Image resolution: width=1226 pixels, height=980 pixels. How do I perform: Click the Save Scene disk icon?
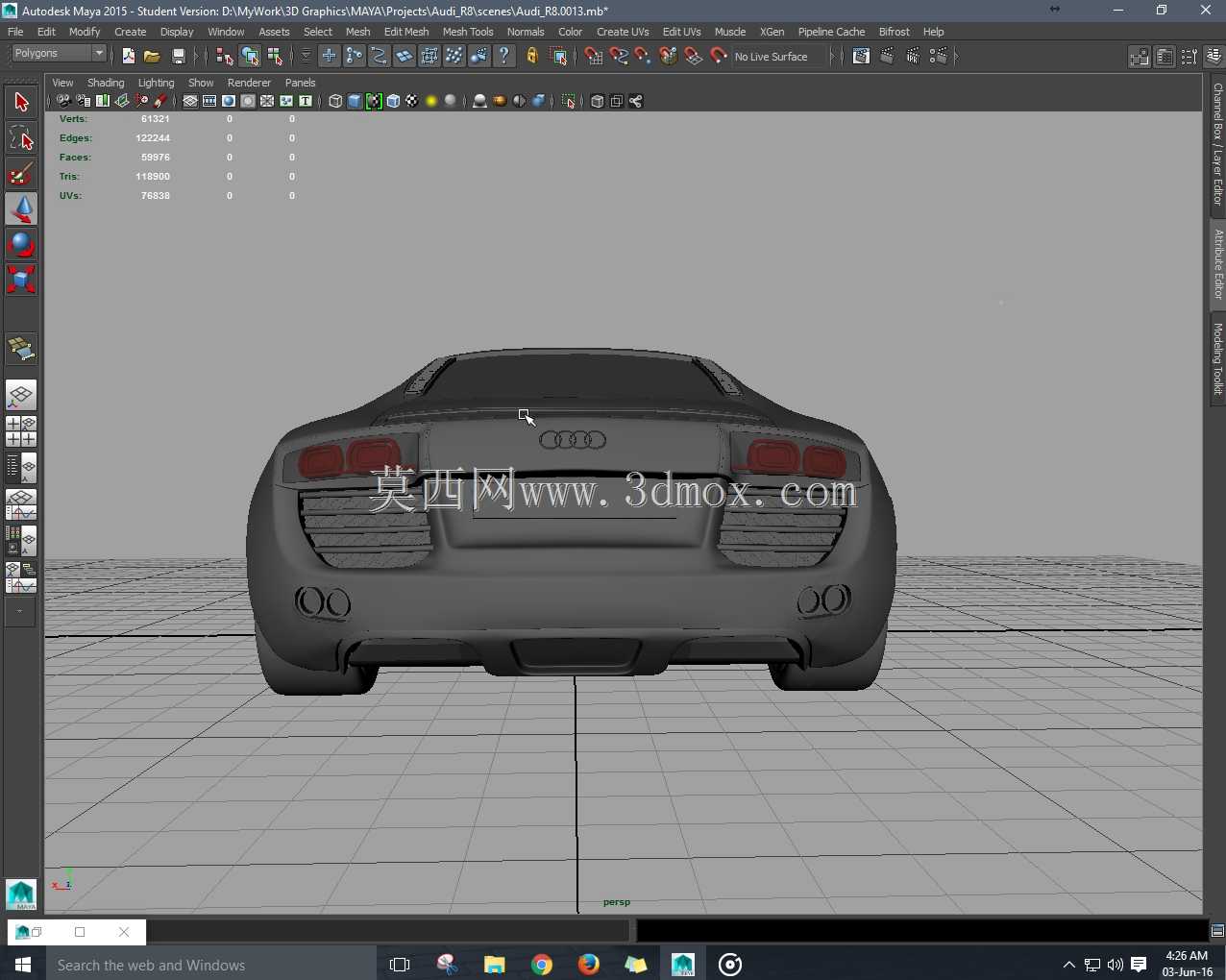coord(178,57)
